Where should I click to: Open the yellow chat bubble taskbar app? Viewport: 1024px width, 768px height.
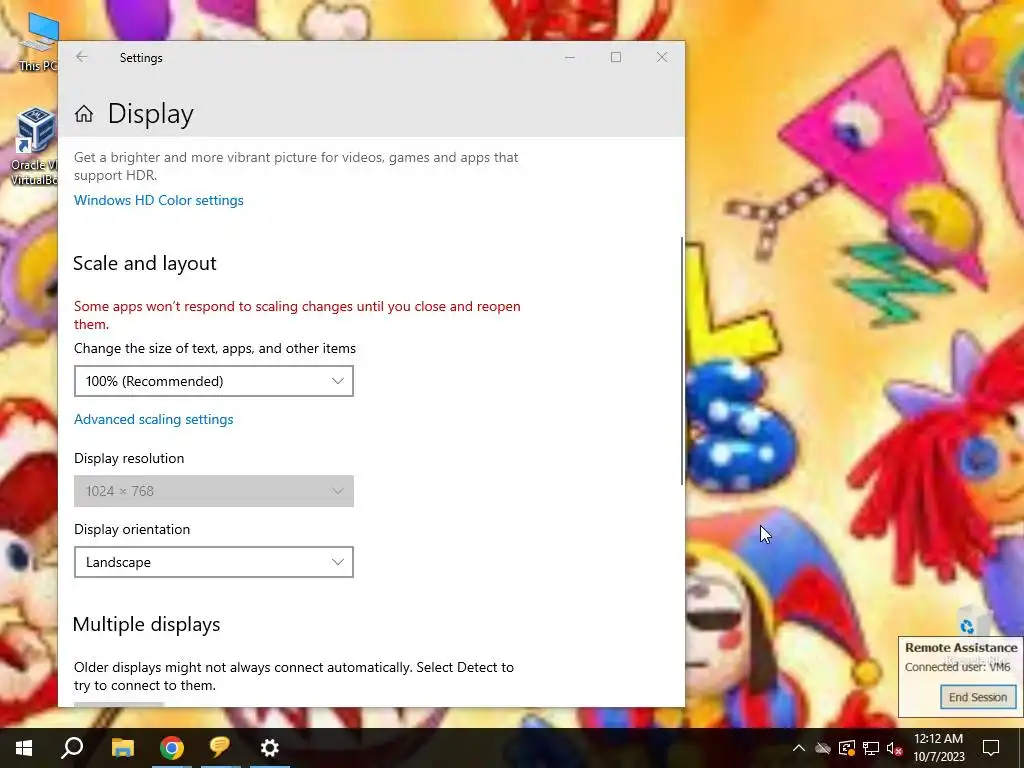click(220, 748)
